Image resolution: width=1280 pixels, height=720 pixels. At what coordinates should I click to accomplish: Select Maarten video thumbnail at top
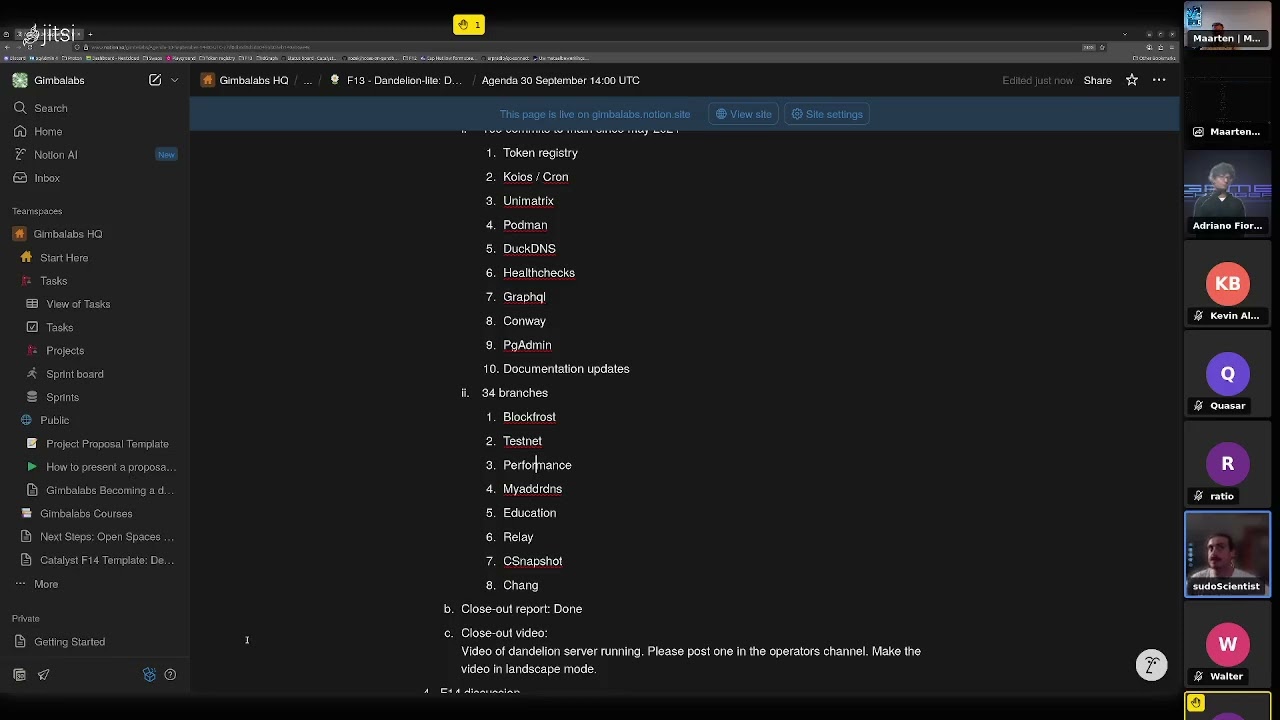pyautogui.click(x=1227, y=25)
